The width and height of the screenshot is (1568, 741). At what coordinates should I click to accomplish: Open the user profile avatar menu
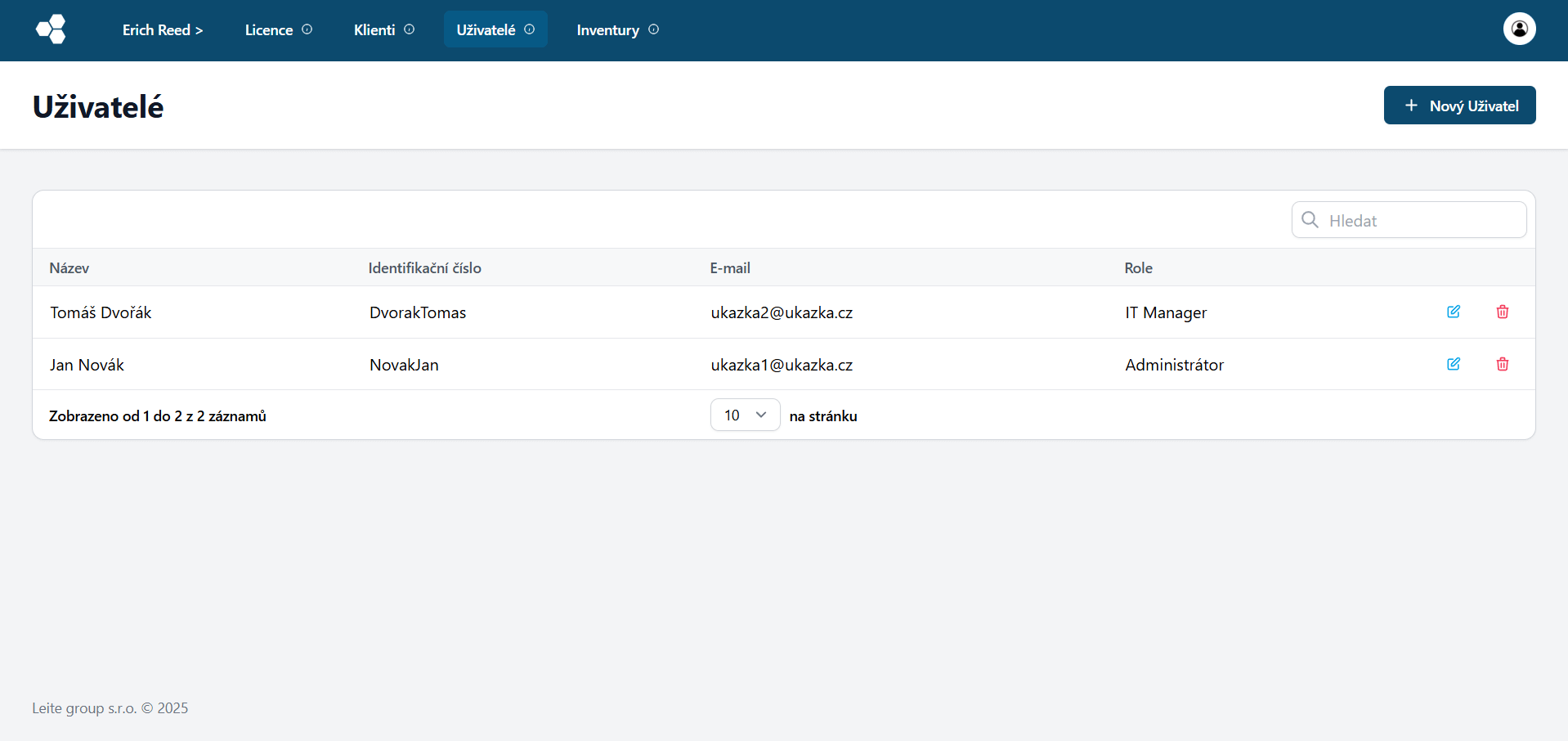click(1519, 29)
